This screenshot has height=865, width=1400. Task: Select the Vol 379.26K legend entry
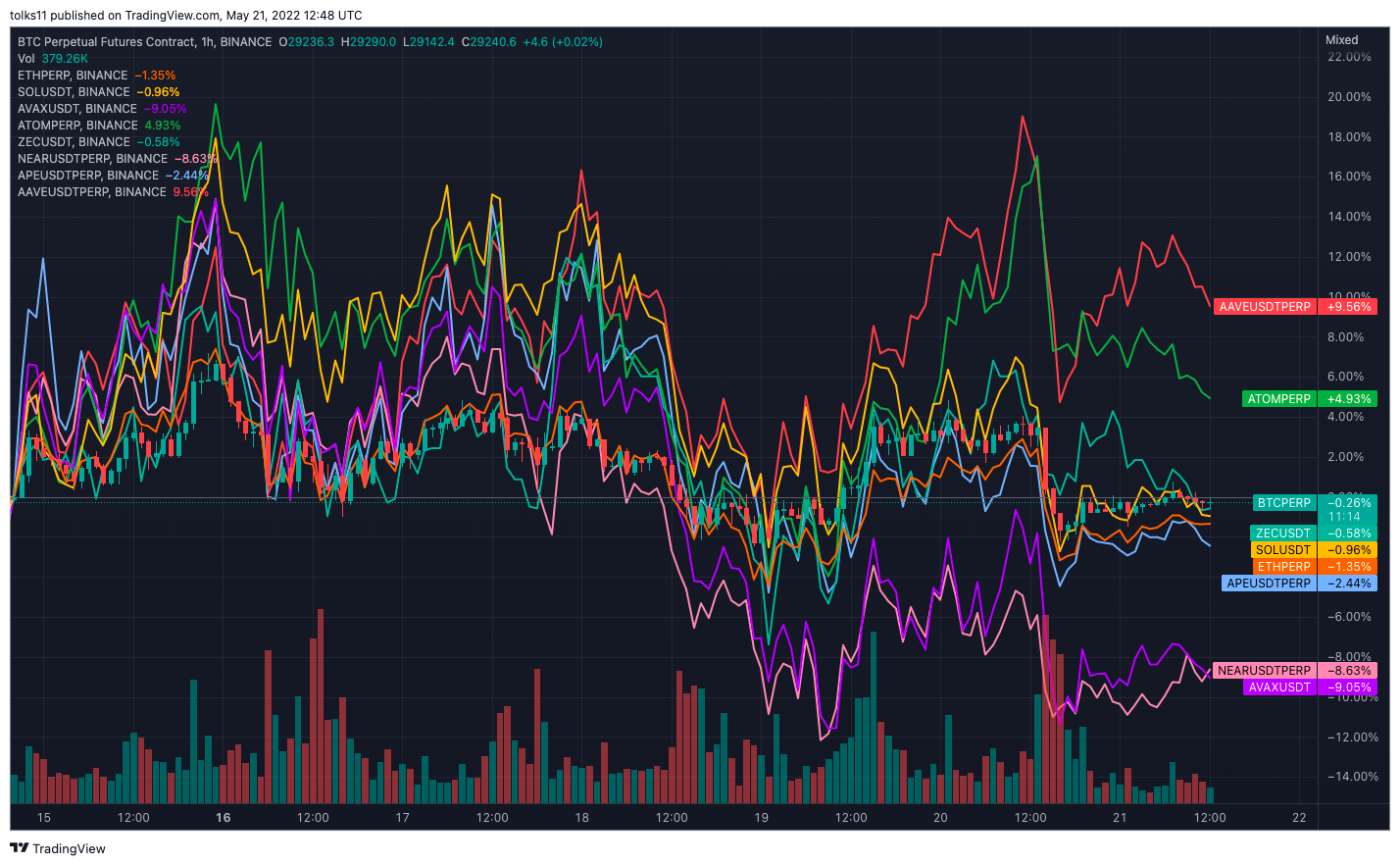click(53, 59)
